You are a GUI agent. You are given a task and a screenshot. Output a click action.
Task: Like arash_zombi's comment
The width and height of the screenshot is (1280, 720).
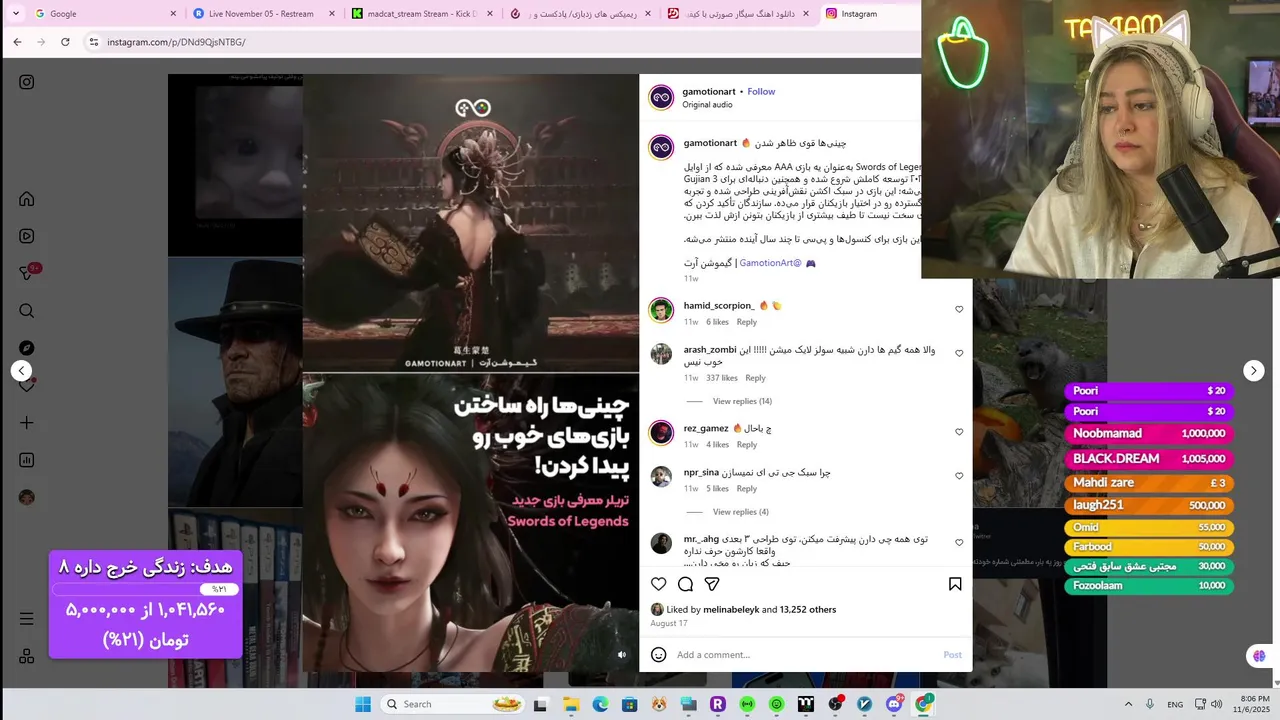point(959,354)
